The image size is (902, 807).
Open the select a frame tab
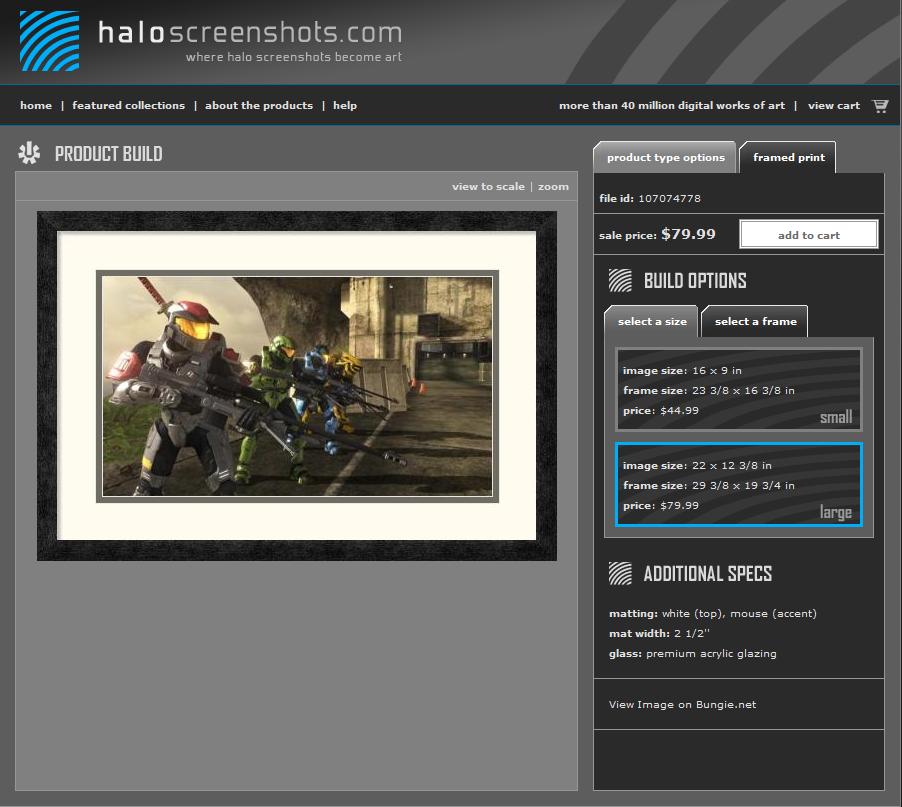[755, 322]
